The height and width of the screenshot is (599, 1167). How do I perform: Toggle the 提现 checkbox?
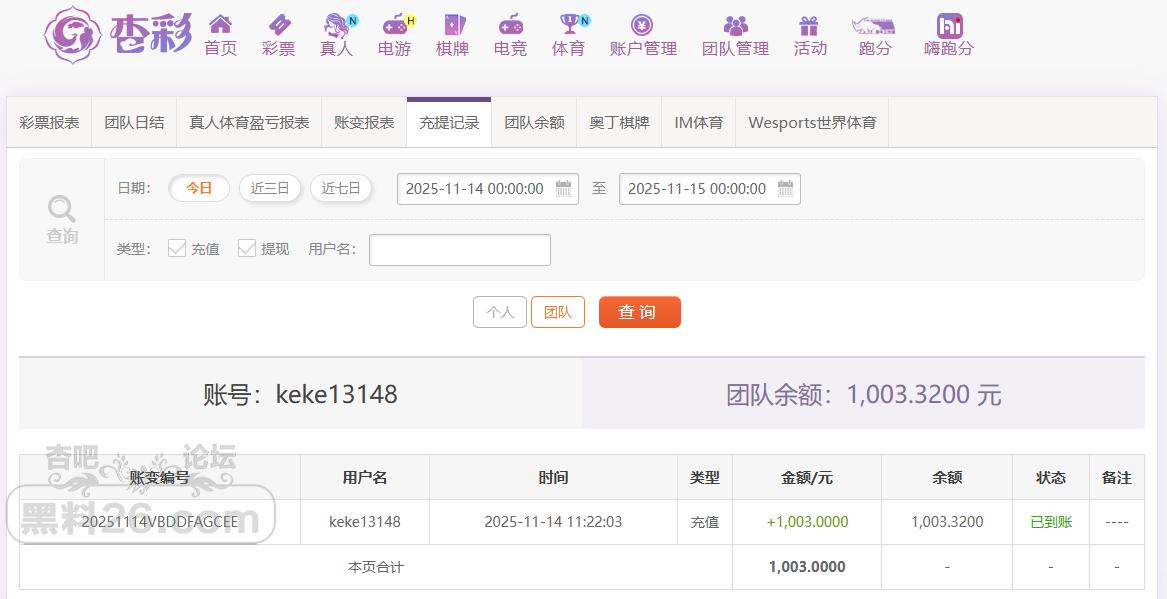247,248
